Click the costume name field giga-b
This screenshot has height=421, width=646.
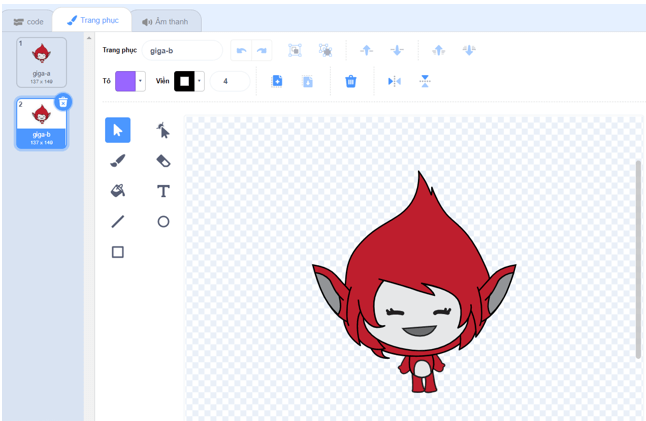pyautogui.click(x=182, y=50)
